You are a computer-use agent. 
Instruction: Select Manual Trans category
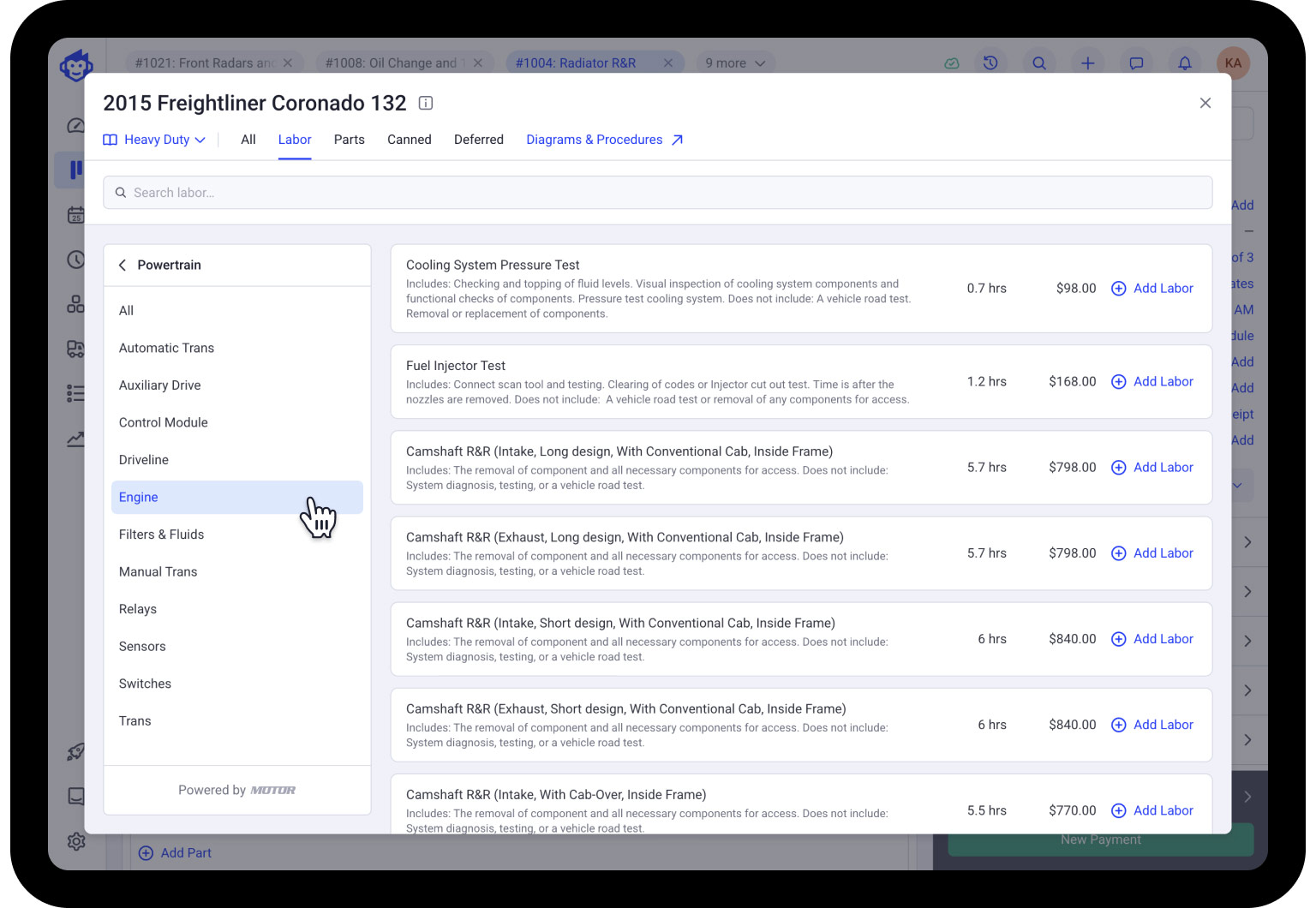[237, 572]
